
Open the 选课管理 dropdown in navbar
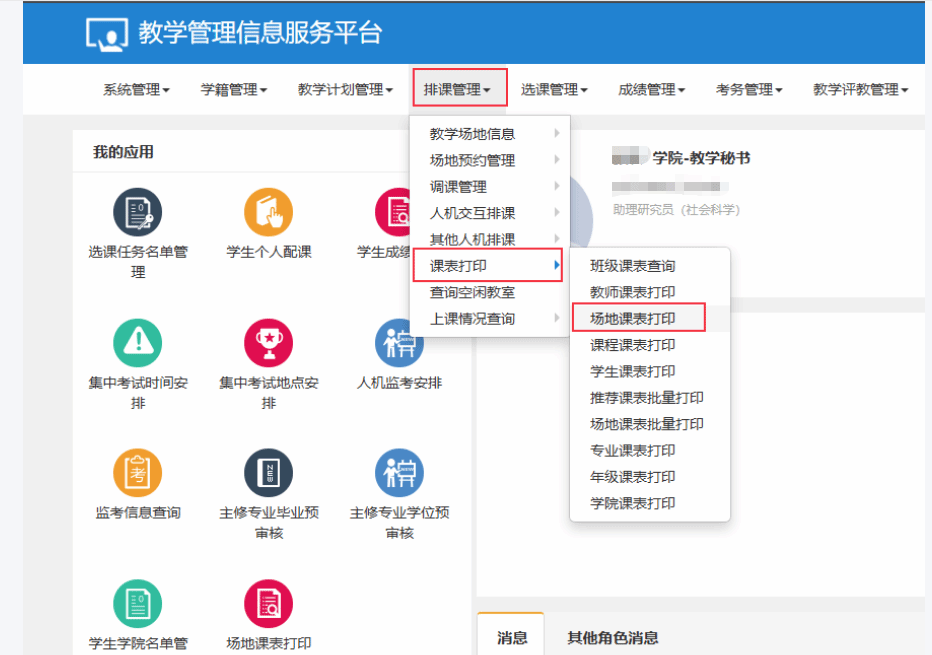(x=554, y=90)
